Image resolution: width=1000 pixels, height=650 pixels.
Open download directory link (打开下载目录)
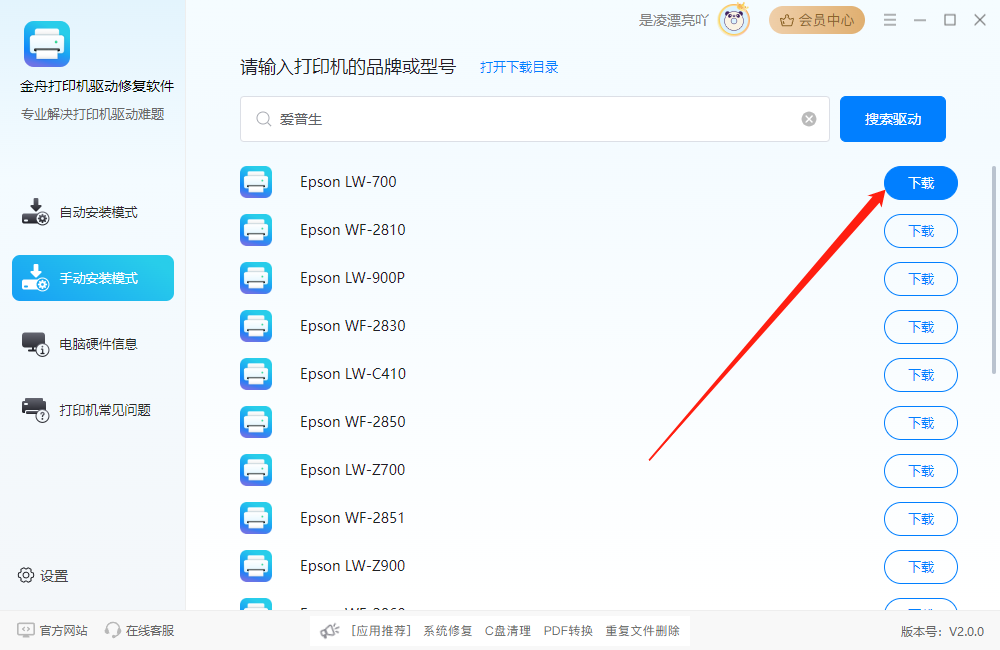click(x=519, y=67)
